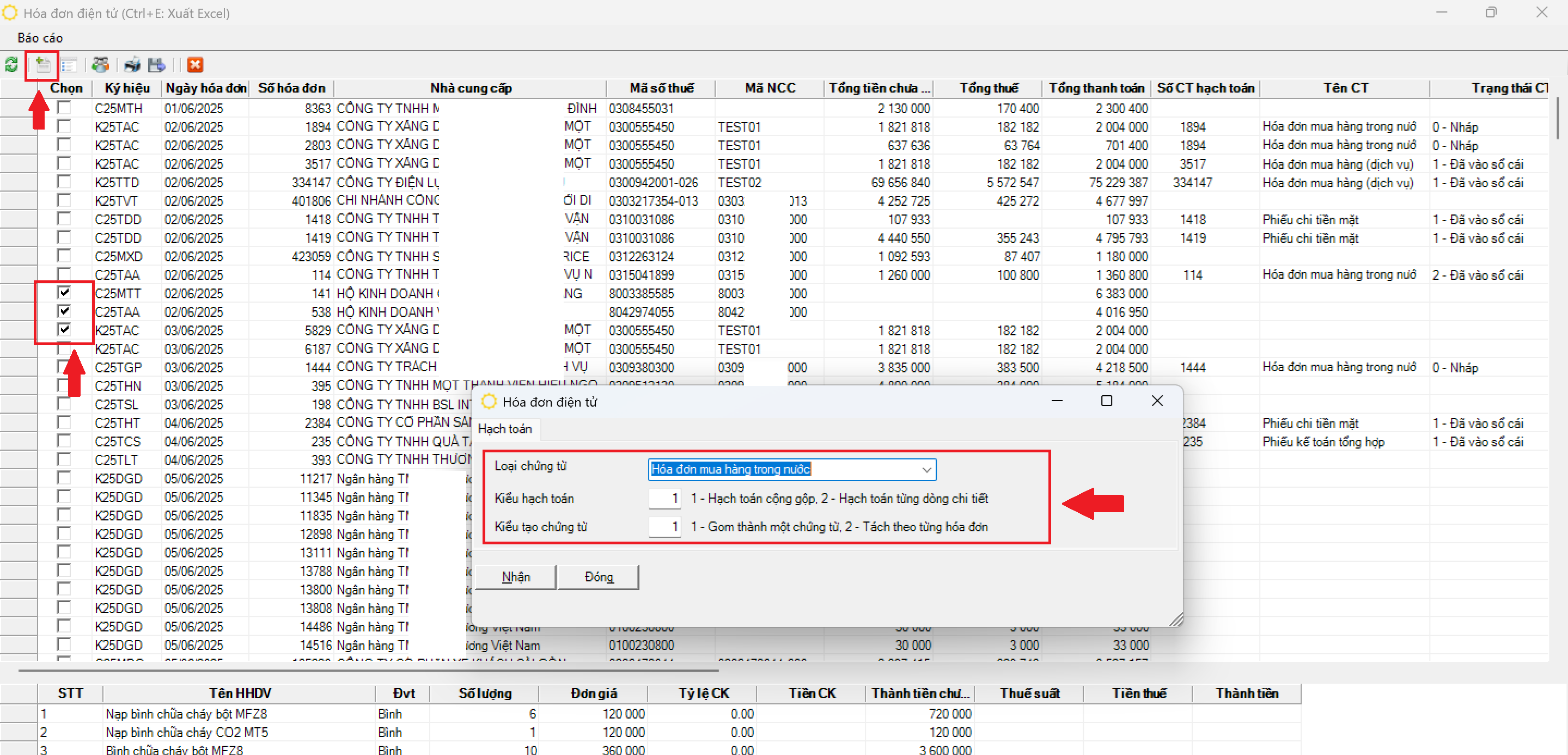Expand the Loại chứng từ dropdown arrow
The width and height of the screenshot is (1568, 755).
click(926, 469)
